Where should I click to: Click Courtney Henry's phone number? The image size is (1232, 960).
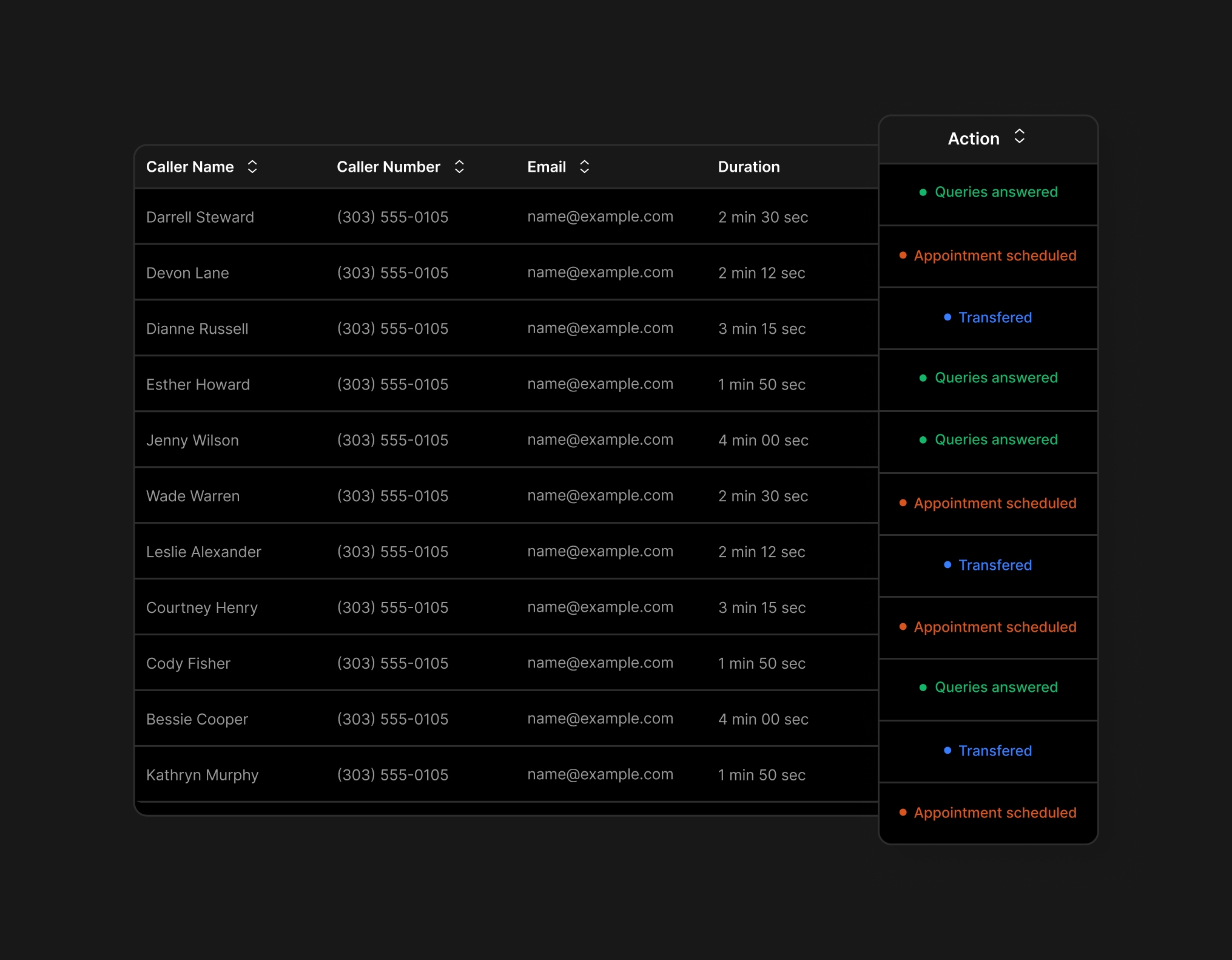click(x=392, y=607)
